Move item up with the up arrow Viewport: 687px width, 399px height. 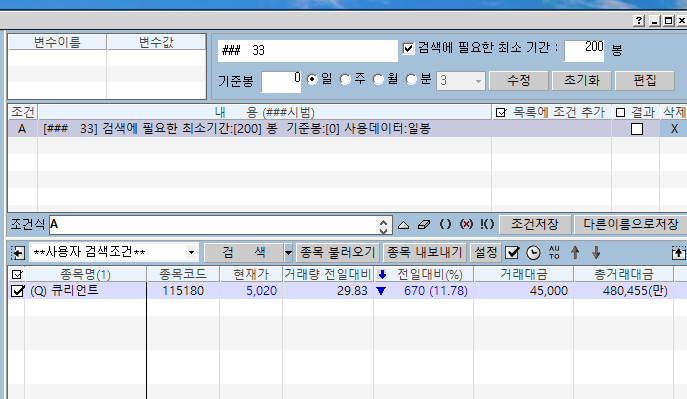tap(575, 252)
